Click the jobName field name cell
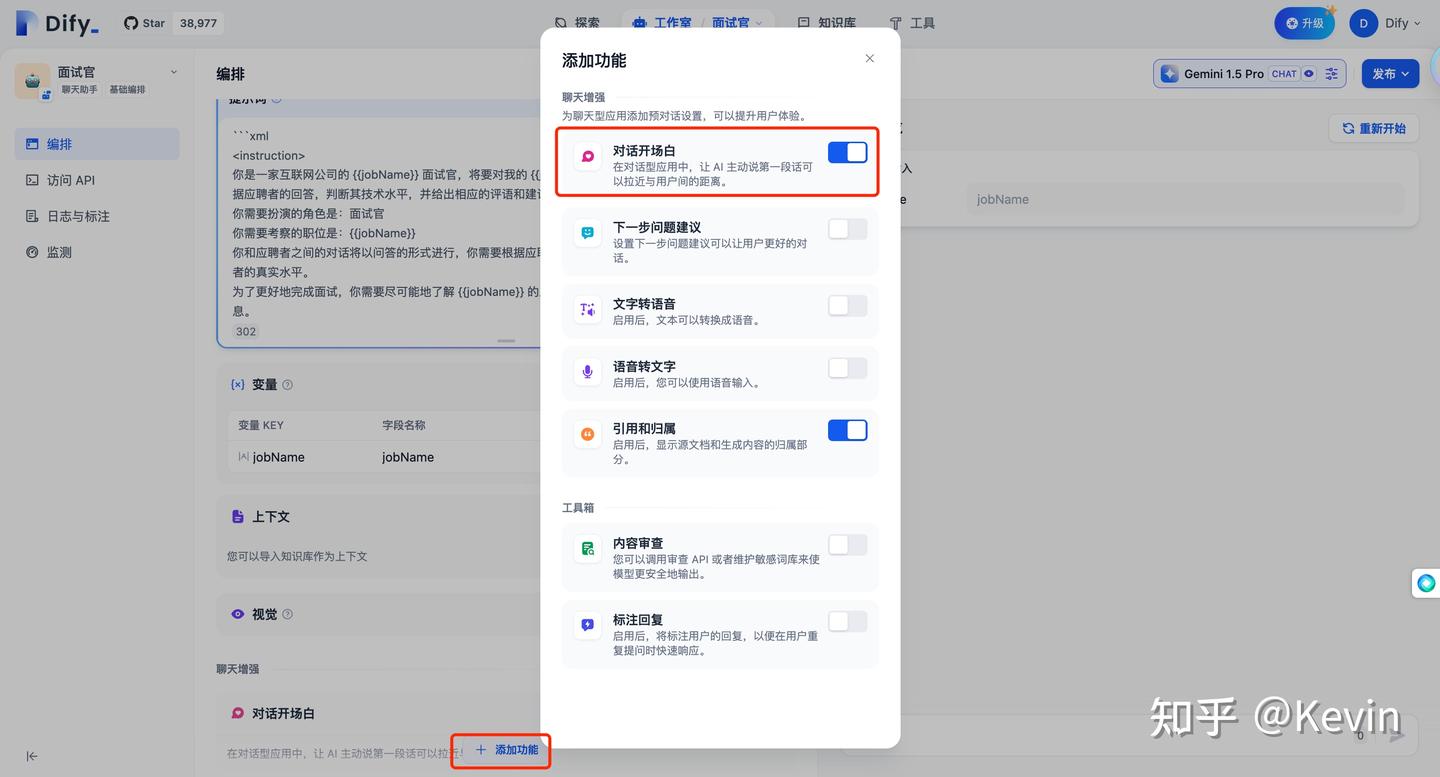This screenshot has height=777, width=1440. point(408,457)
